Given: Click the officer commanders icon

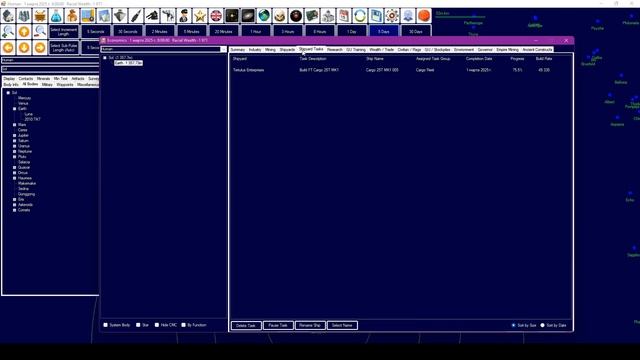Looking at the screenshot, I should pos(184,16).
